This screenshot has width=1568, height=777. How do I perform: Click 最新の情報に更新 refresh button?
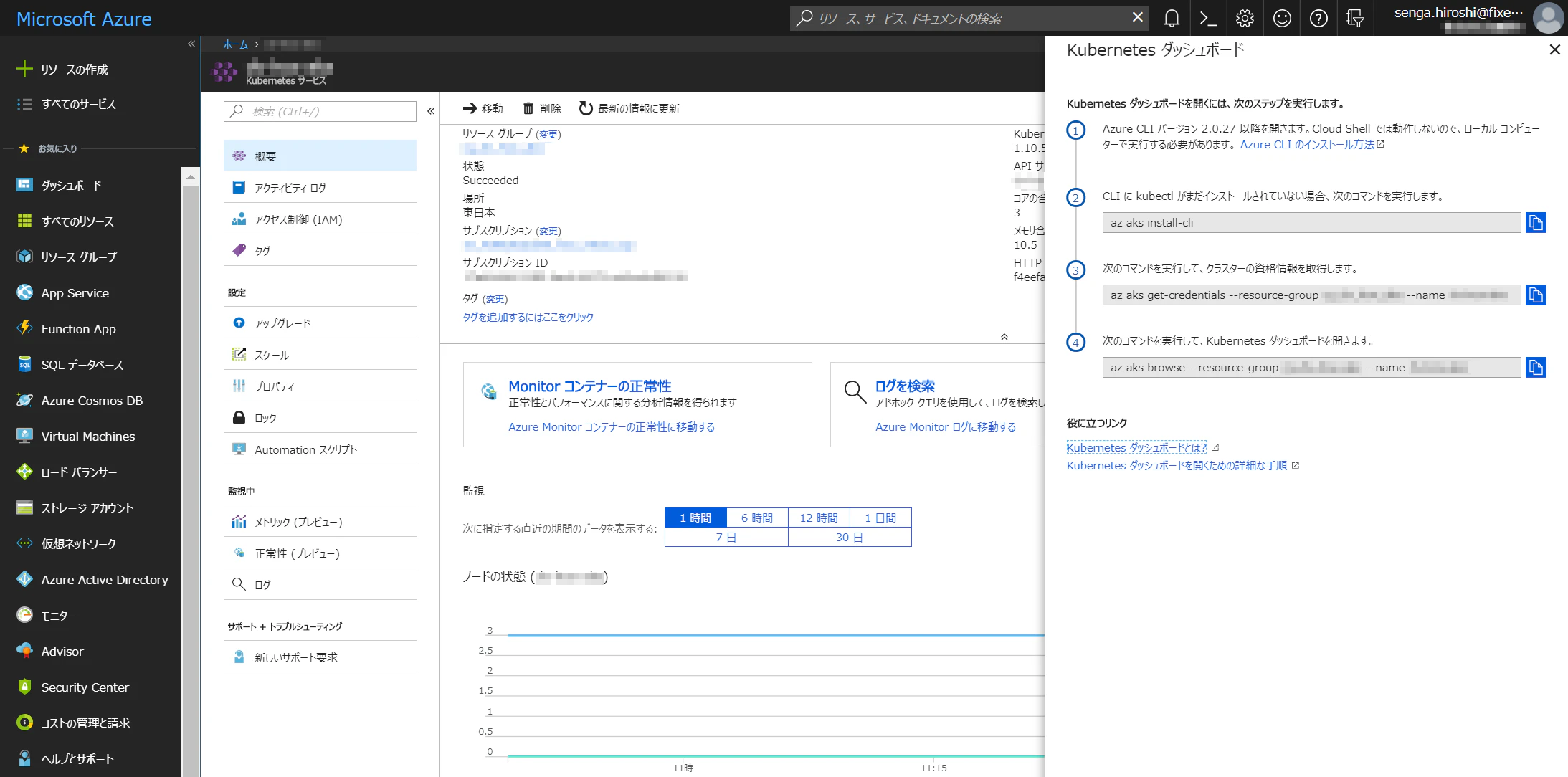click(x=629, y=108)
